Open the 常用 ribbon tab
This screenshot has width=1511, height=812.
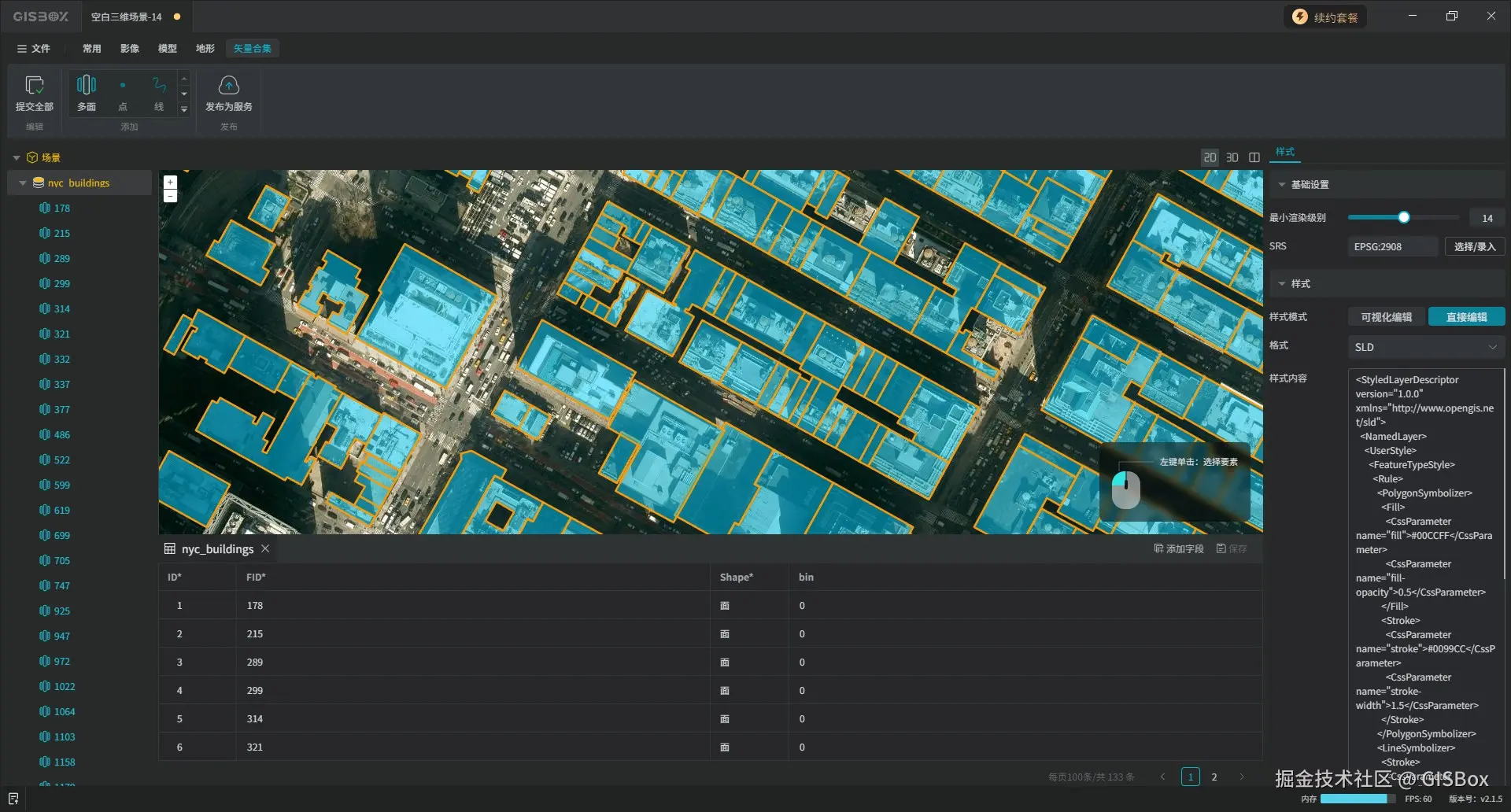click(x=92, y=49)
